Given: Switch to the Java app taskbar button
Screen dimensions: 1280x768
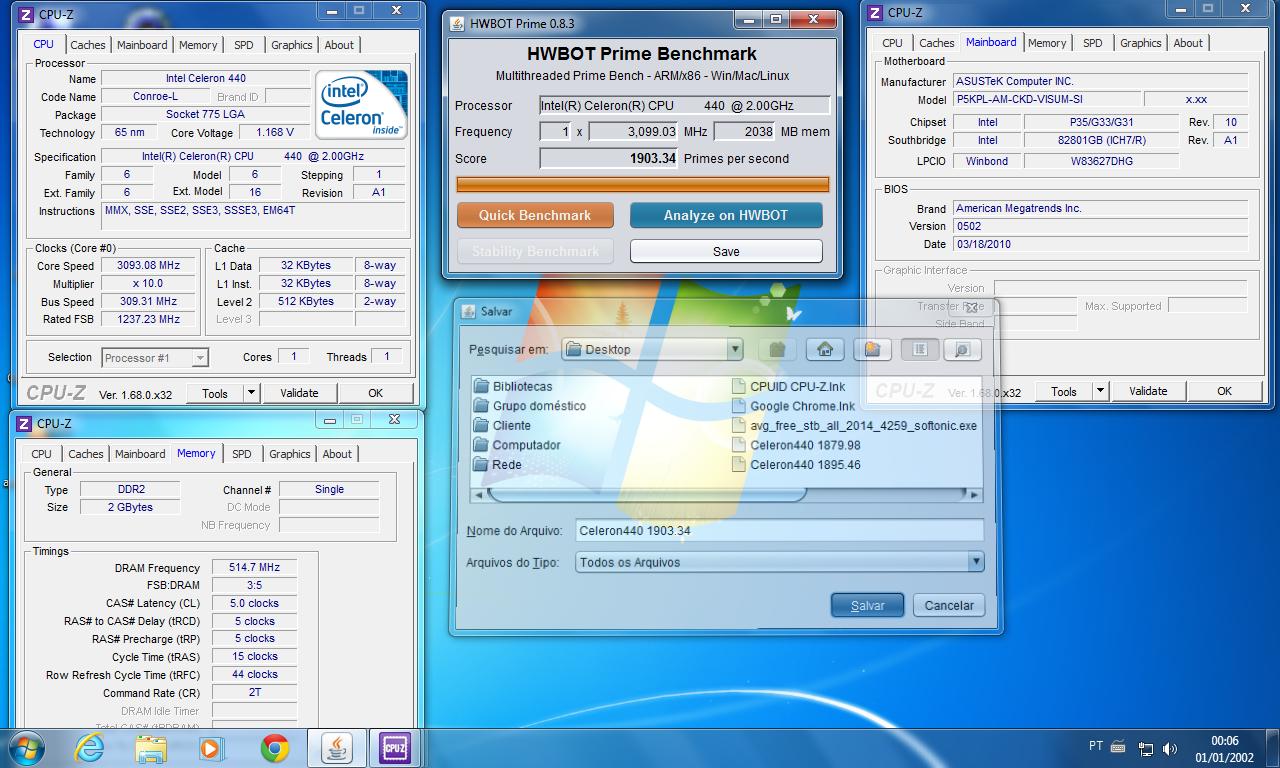Looking at the screenshot, I should 337,748.
